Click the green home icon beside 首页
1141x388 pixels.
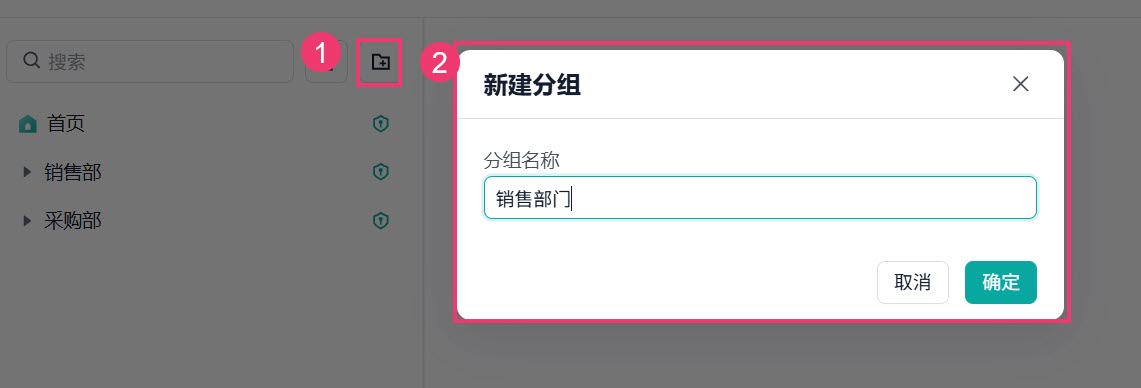(x=27, y=124)
